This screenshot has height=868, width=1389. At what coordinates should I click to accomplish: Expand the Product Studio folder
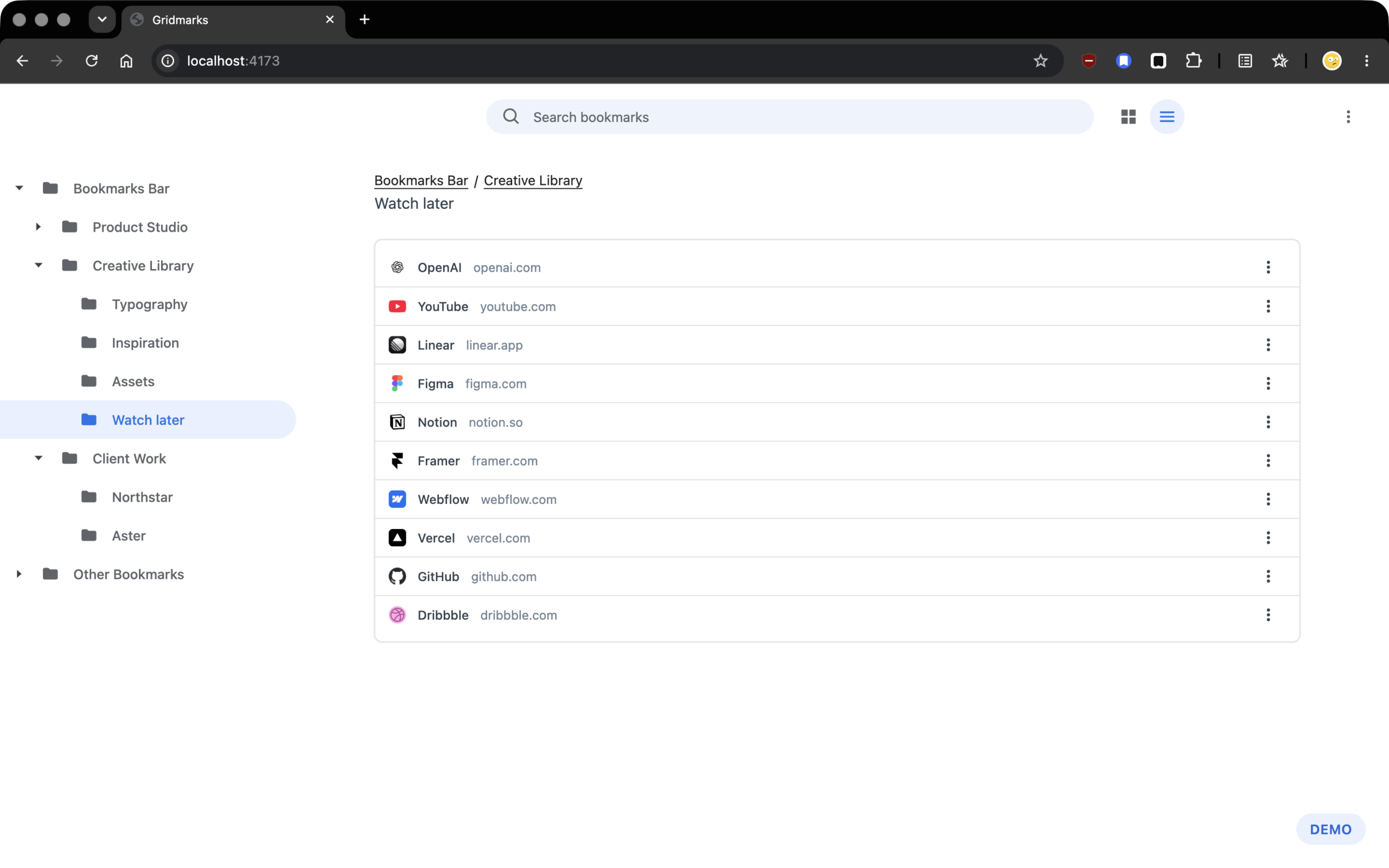tap(39, 227)
